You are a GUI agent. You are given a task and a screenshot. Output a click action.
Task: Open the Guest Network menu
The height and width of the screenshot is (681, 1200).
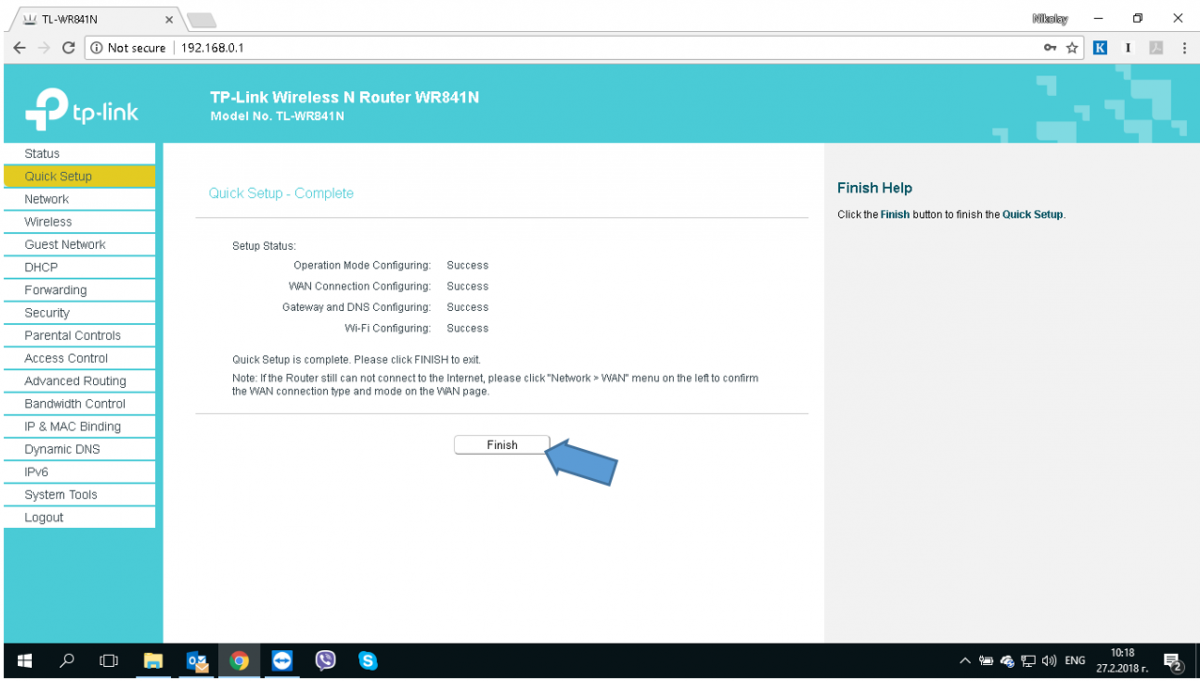80,244
